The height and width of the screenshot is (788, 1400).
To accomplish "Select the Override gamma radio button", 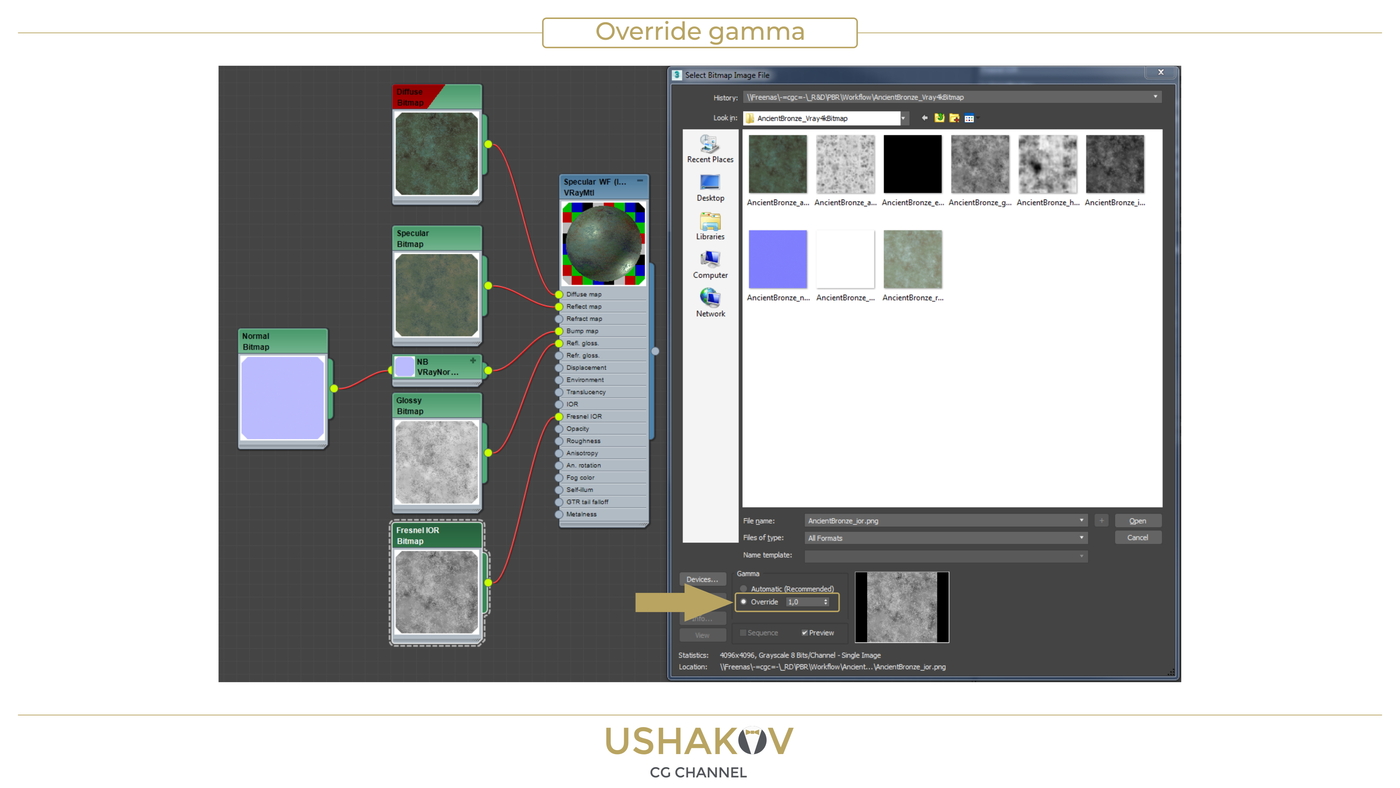I will (x=743, y=602).
